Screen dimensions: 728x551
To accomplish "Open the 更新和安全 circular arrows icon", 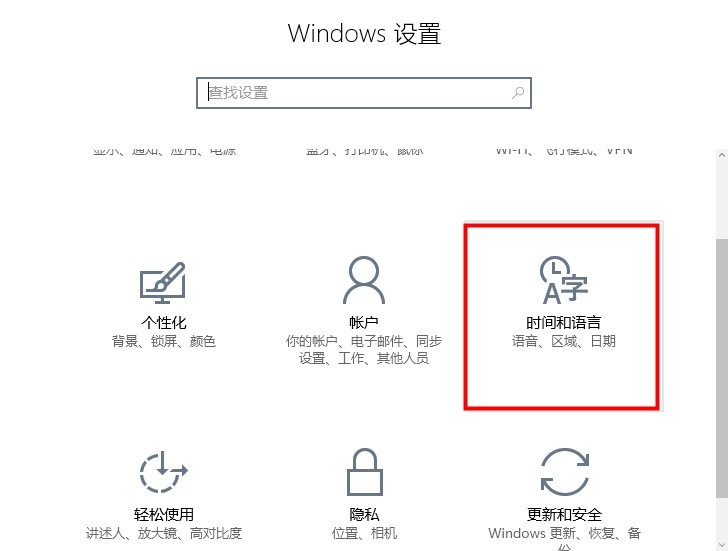I will point(565,472).
